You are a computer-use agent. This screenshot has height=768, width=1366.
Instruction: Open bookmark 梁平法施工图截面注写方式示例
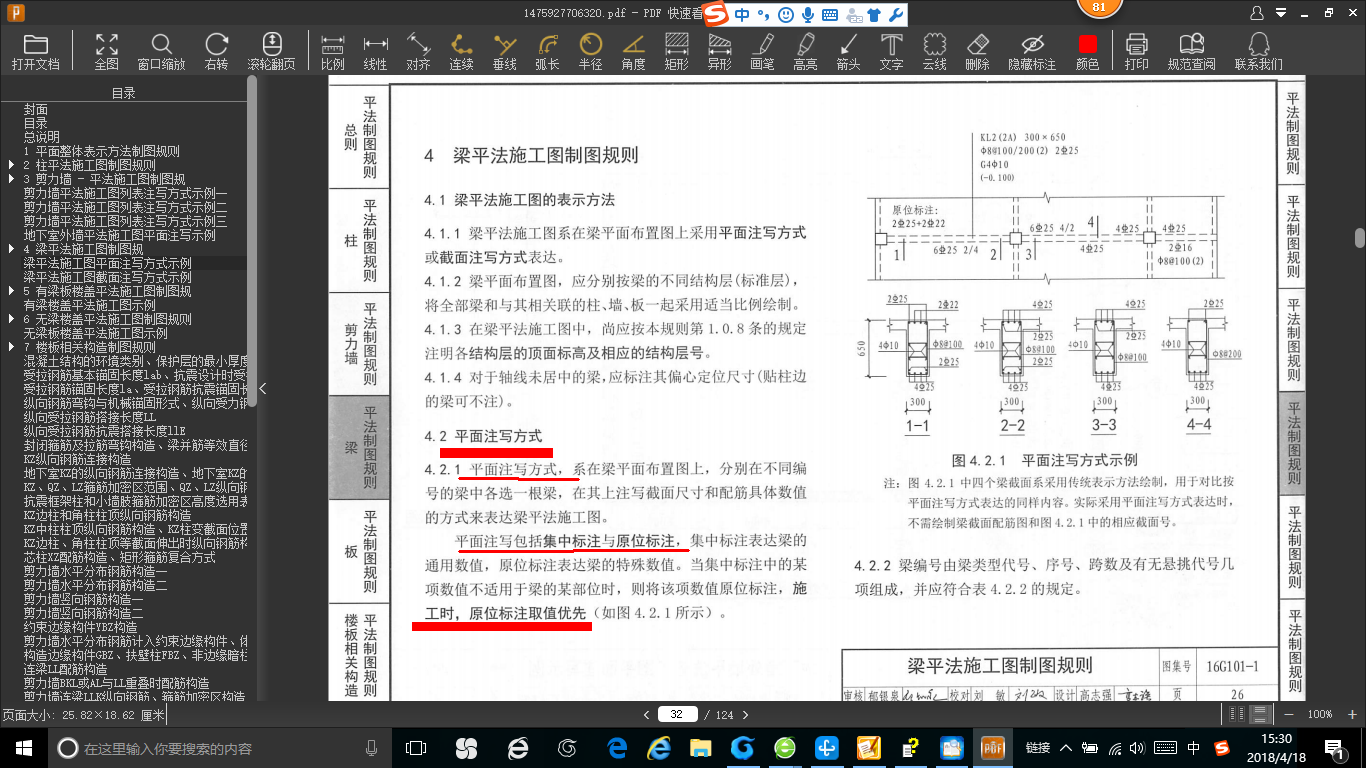[x=108, y=277]
